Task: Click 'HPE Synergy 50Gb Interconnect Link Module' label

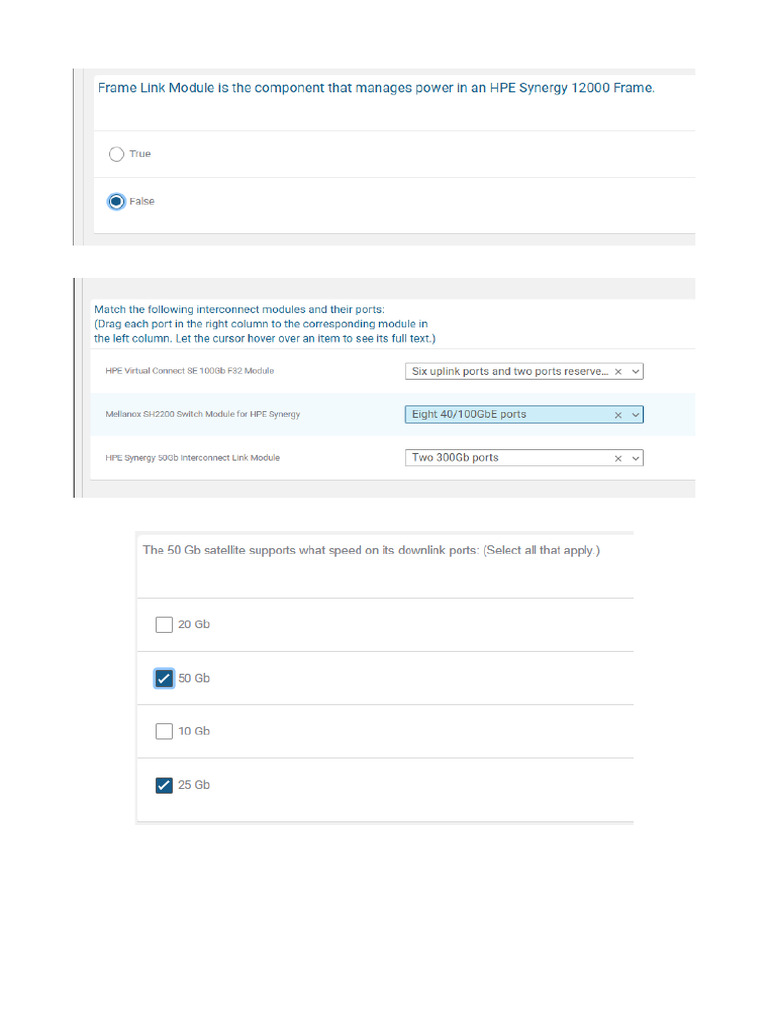Action: pyautogui.click(x=192, y=458)
